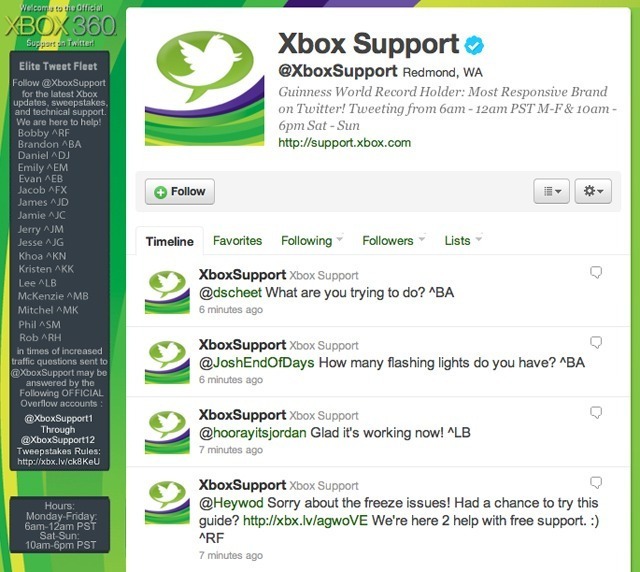Click the reply bubble icon on the @dscheet tweet
Screen dimensions: 640x572
tap(596, 272)
